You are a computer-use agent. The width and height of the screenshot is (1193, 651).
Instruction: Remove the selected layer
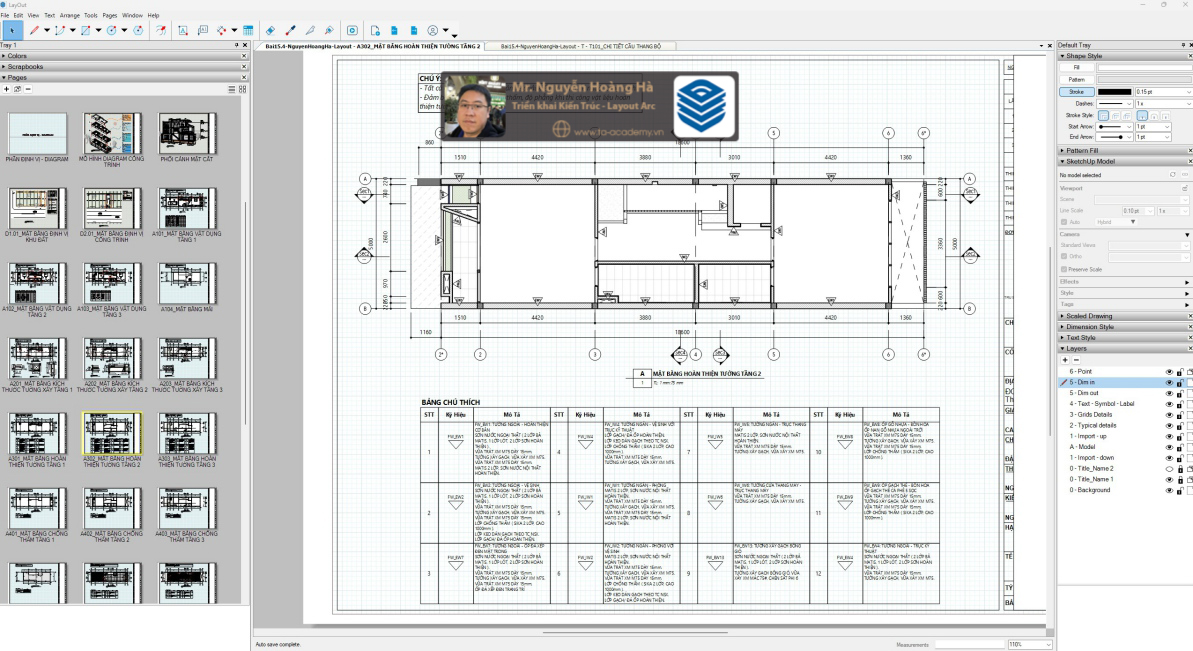1076,360
